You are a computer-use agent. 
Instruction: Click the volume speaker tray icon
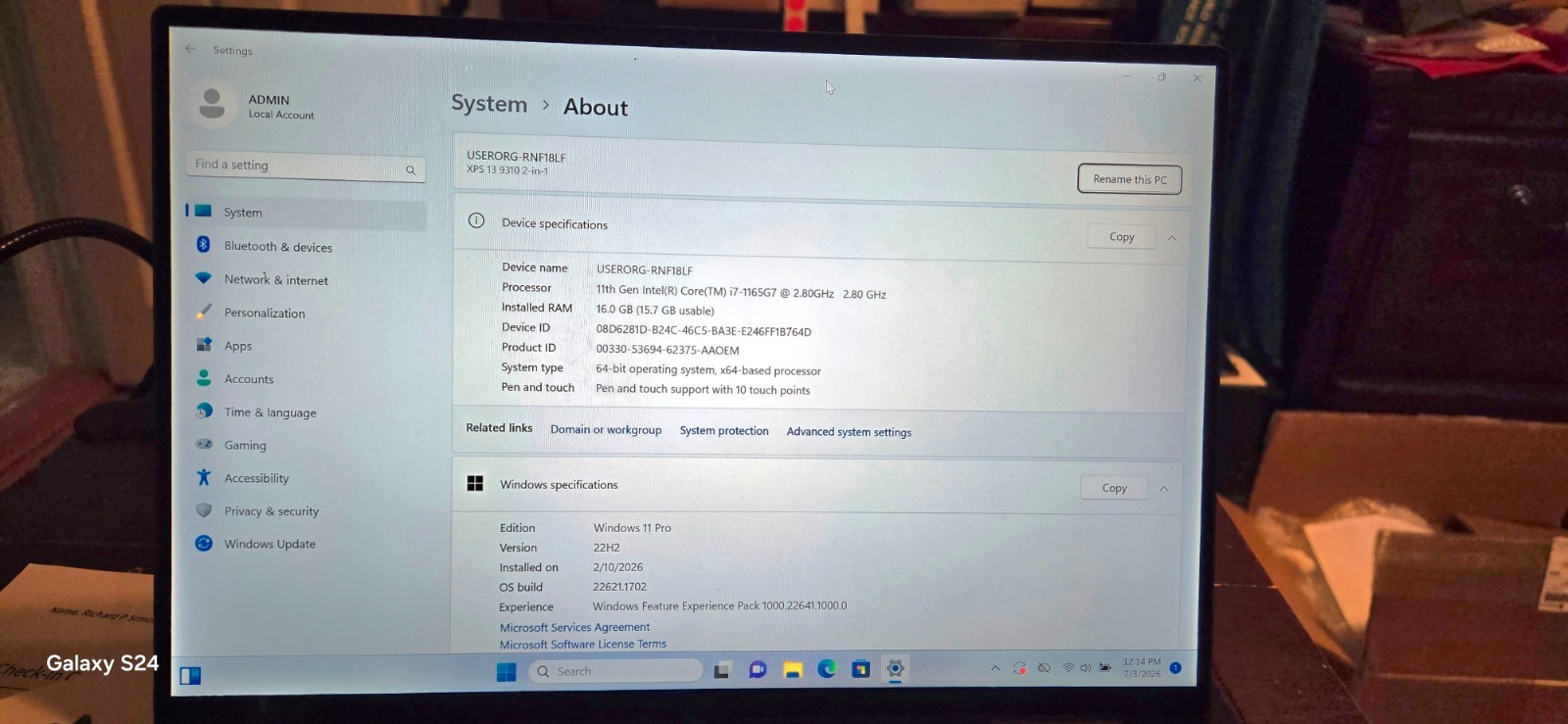click(x=1086, y=668)
